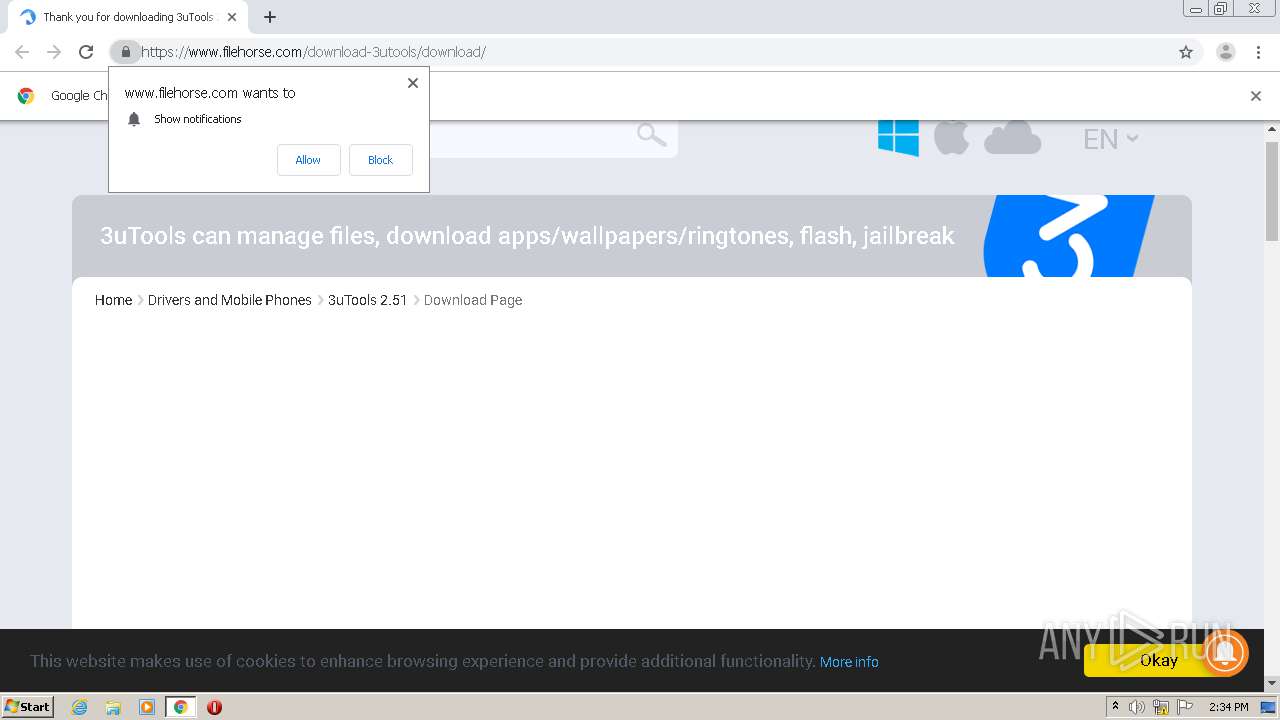Image resolution: width=1280 pixels, height=720 pixels.
Task: Select the cloud web apps icon
Action: [1012, 138]
